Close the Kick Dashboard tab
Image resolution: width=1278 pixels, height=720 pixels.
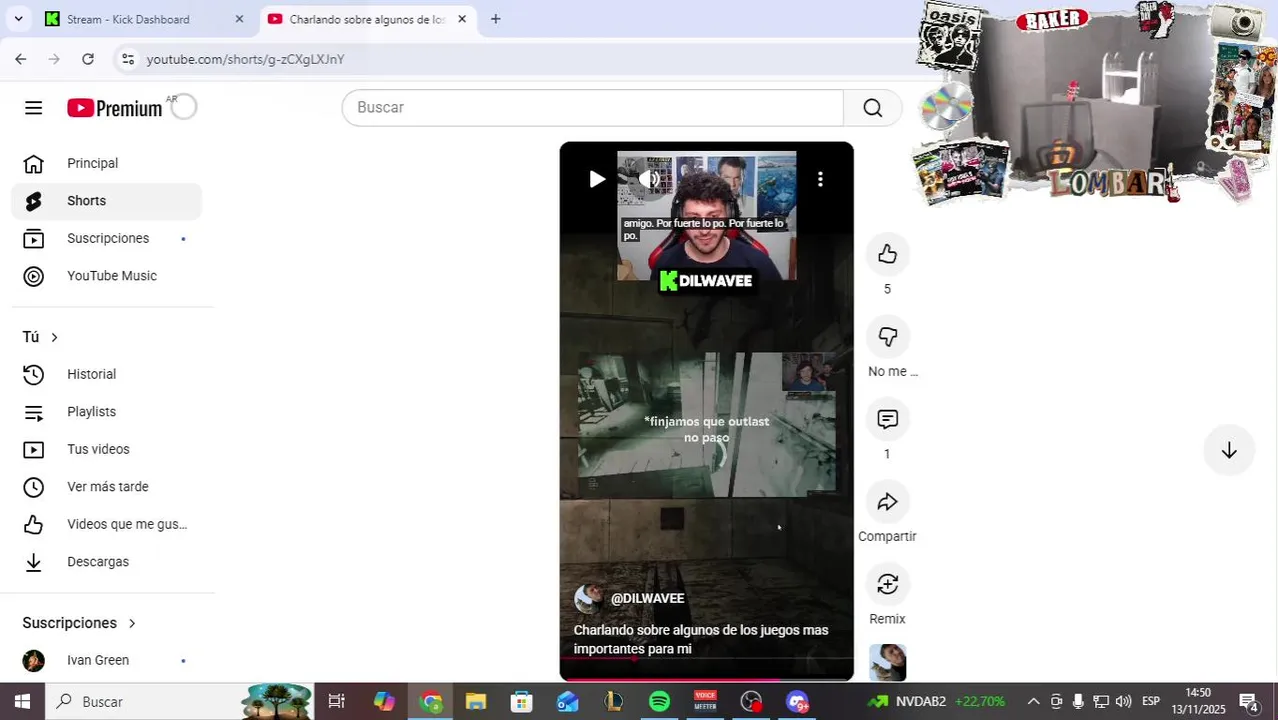(239, 19)
